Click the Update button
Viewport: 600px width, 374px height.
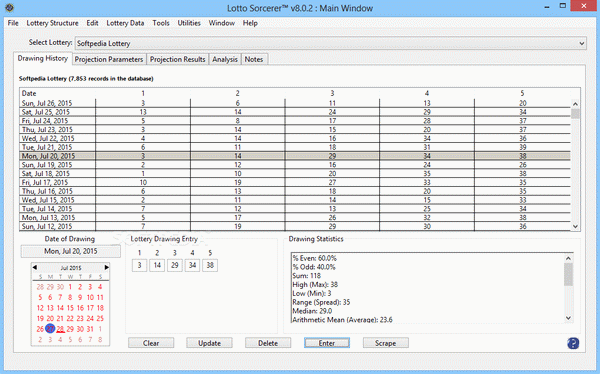point(209,343)
